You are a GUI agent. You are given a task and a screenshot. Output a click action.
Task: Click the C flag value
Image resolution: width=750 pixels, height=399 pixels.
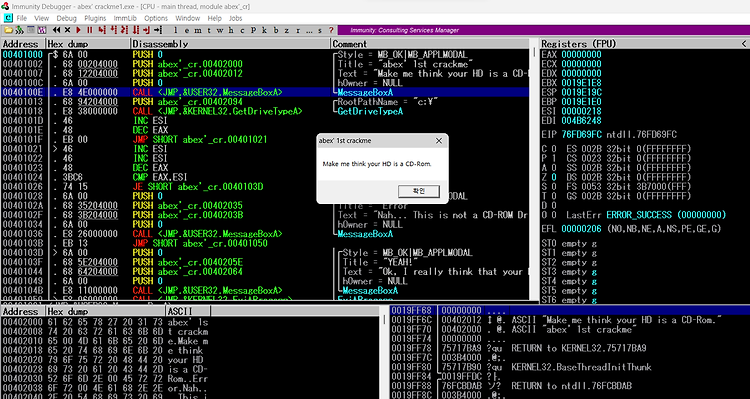(x=554, y=149)
